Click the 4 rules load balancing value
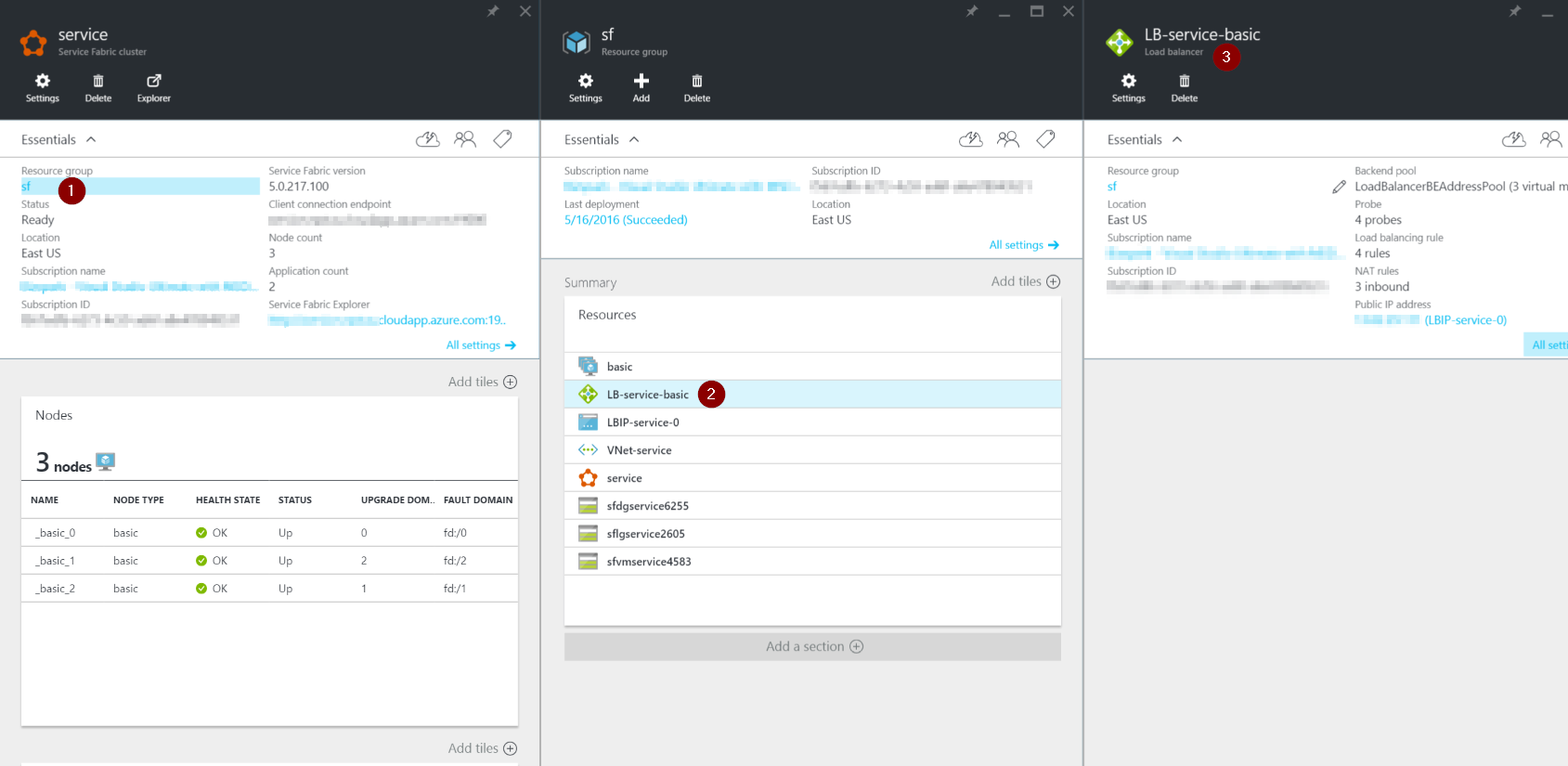Screen dimensions: 1568x766 pyautogui.click(x=1372, y=253)
